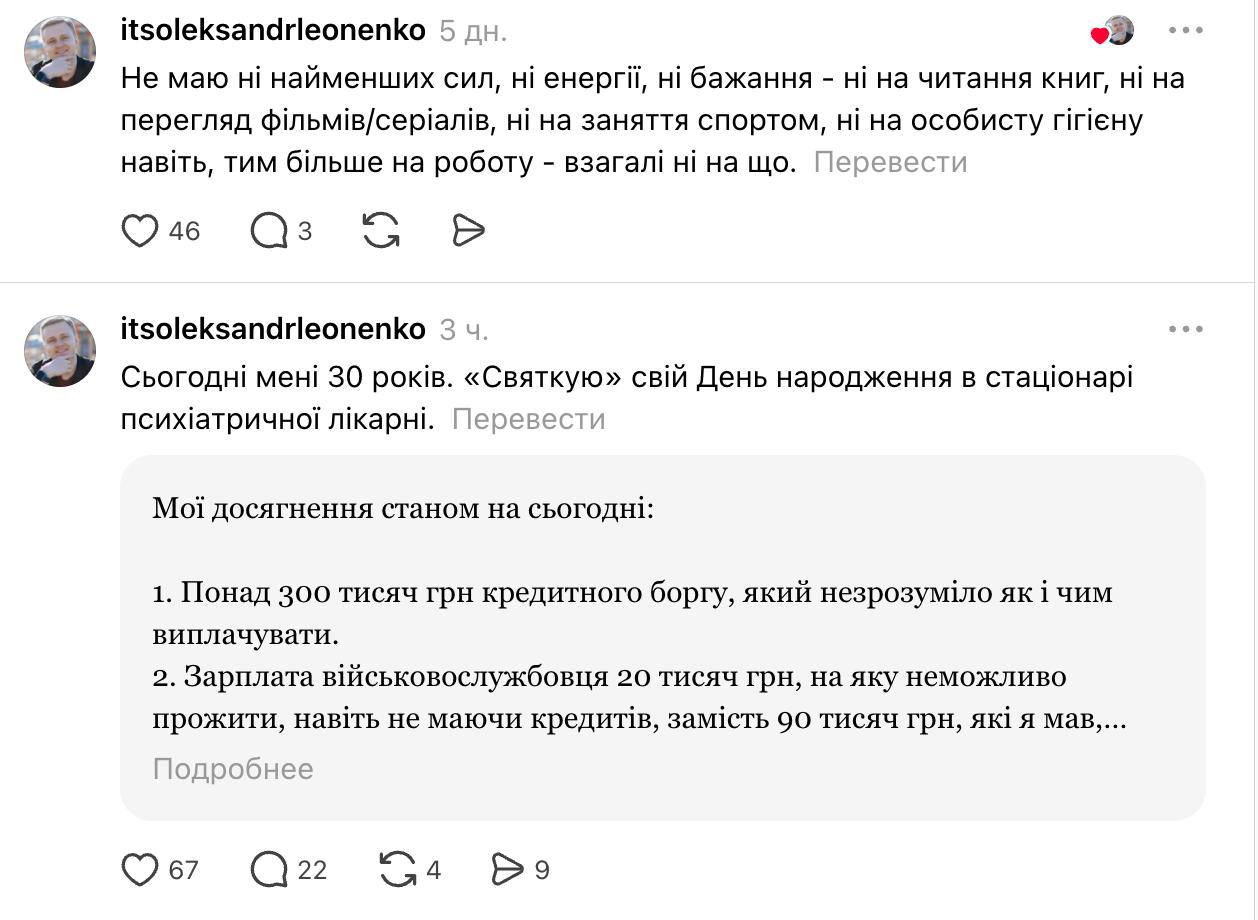Open the three-dot menu on the first post
1258x920 pixels.
click(1186, 30)
